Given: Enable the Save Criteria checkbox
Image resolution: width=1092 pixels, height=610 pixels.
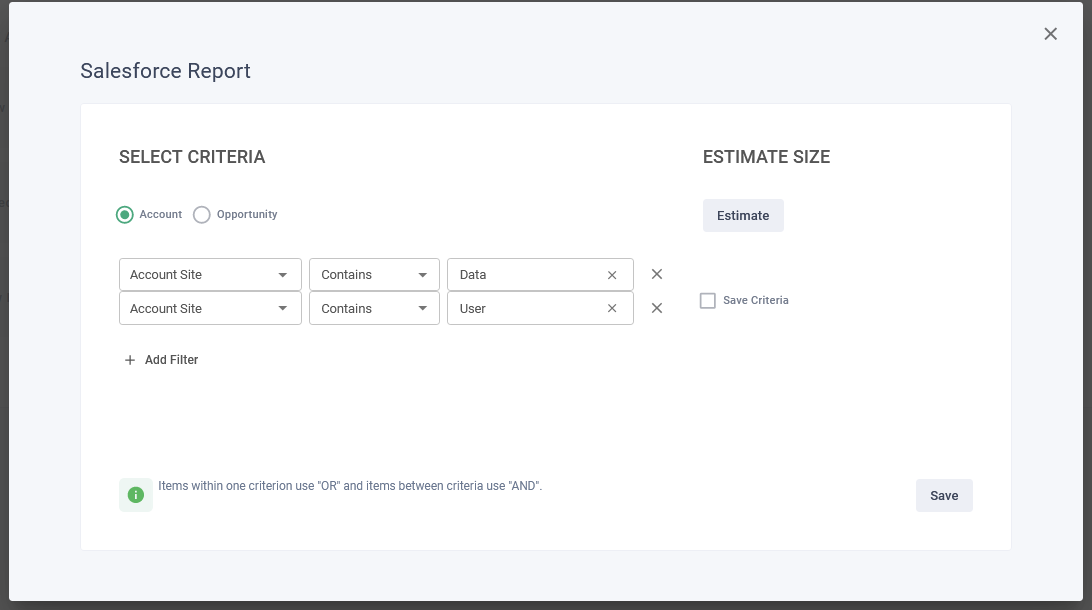Looking at the screenshot, I should coord(708,300).
